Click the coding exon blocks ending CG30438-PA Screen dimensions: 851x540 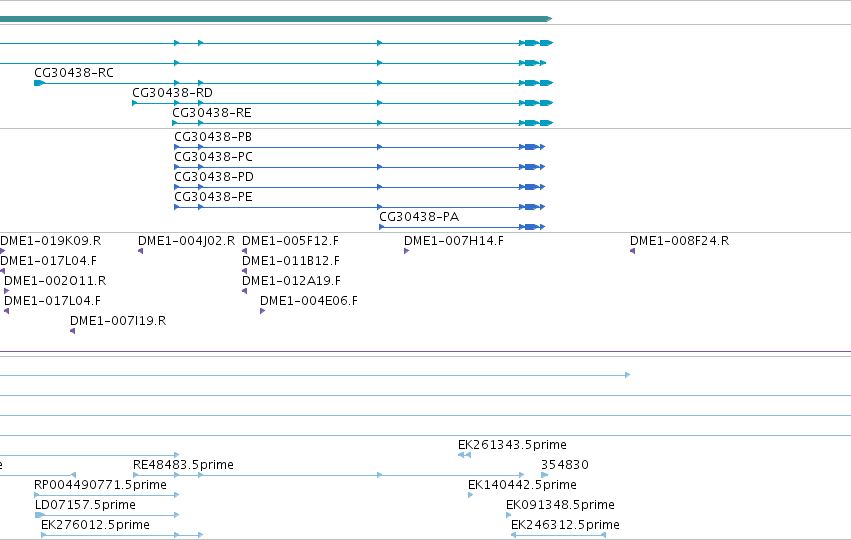point(532,227)
